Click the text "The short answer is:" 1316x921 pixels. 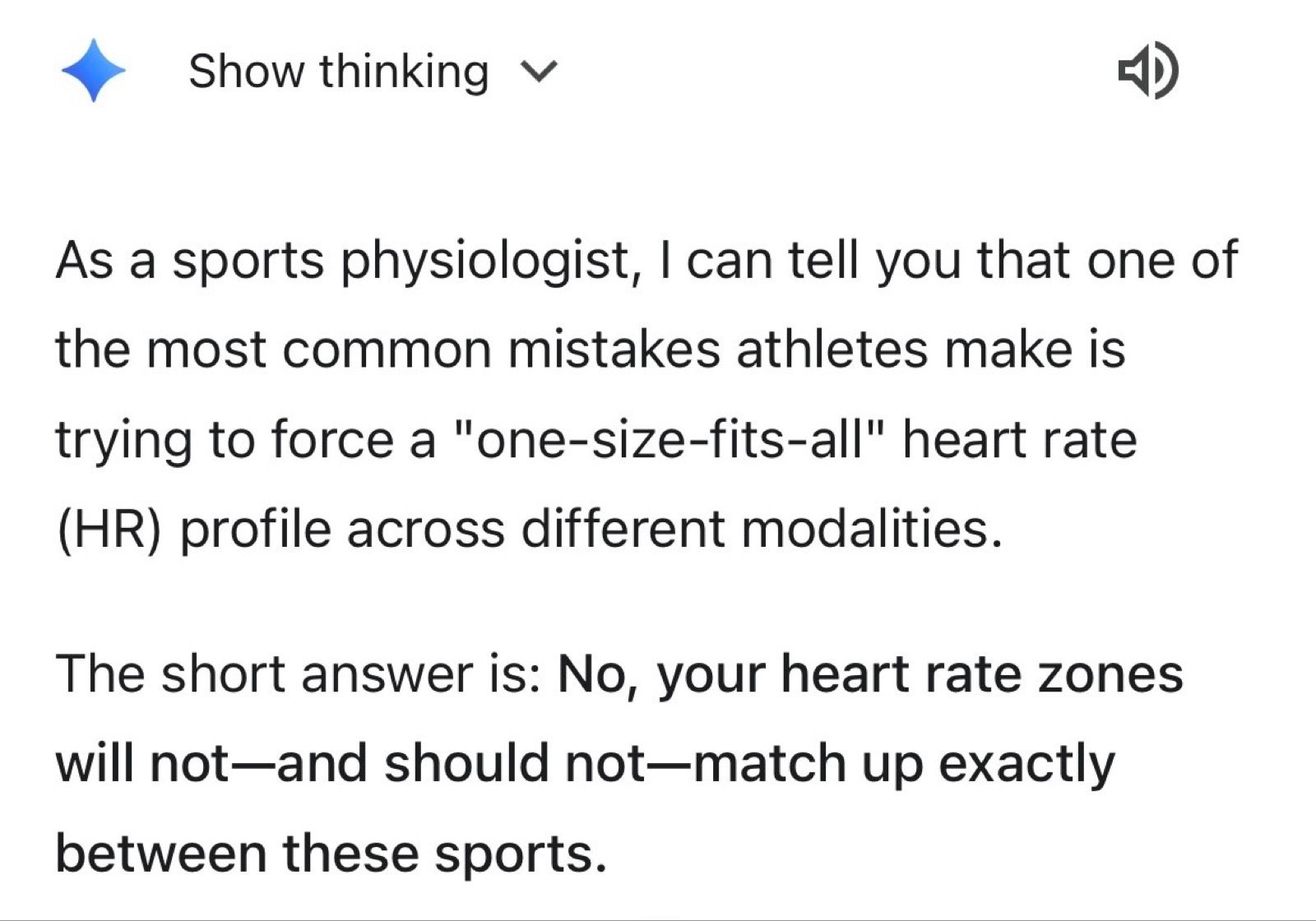[297, 674]
